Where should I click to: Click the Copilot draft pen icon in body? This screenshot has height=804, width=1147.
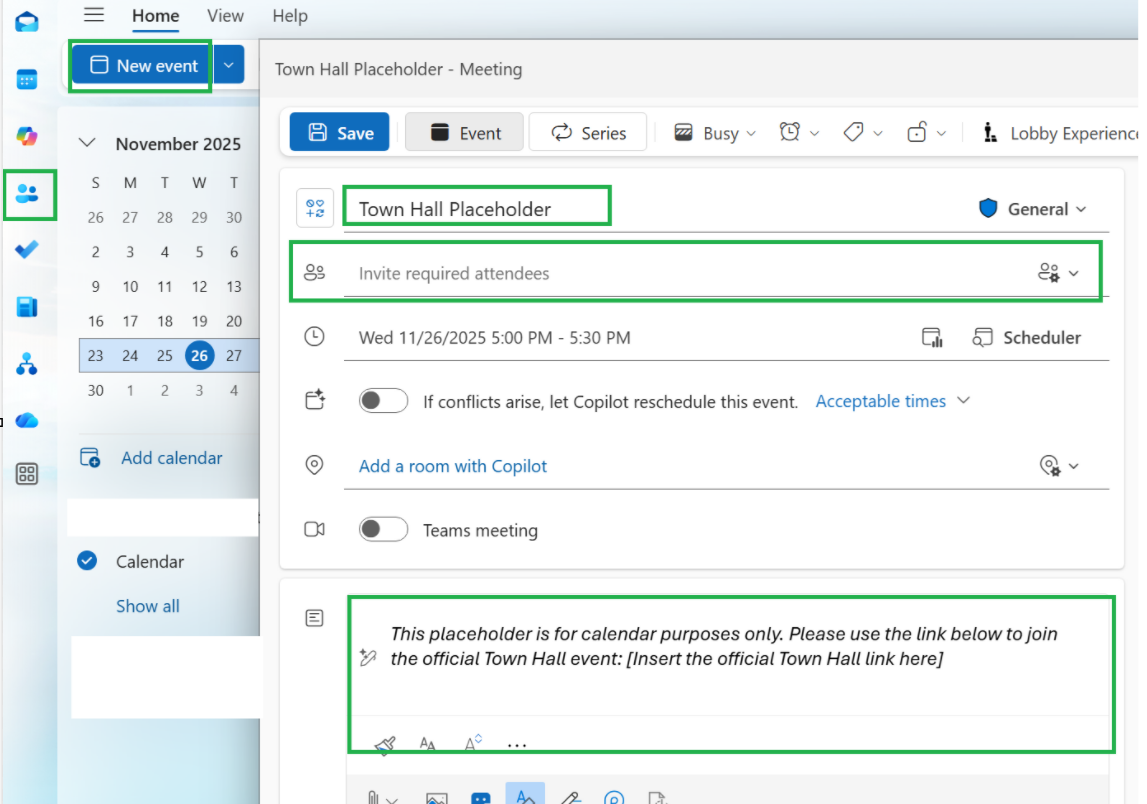368,657
